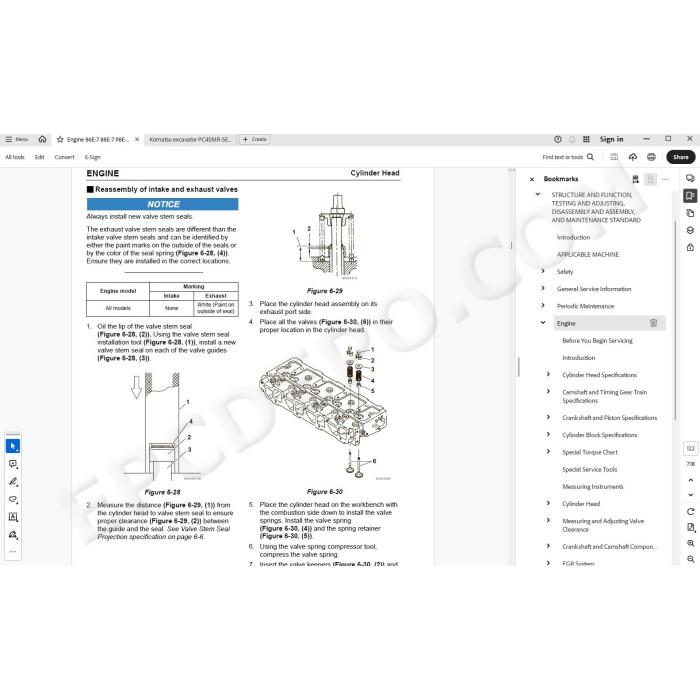Open the APPLICABLE MACHINE bookmark
The height and width of the screenshot is (700, 700).
tap(588, 254)
